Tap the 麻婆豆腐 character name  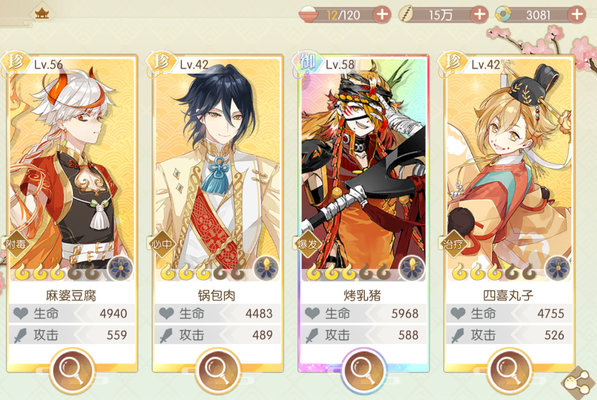71,295
